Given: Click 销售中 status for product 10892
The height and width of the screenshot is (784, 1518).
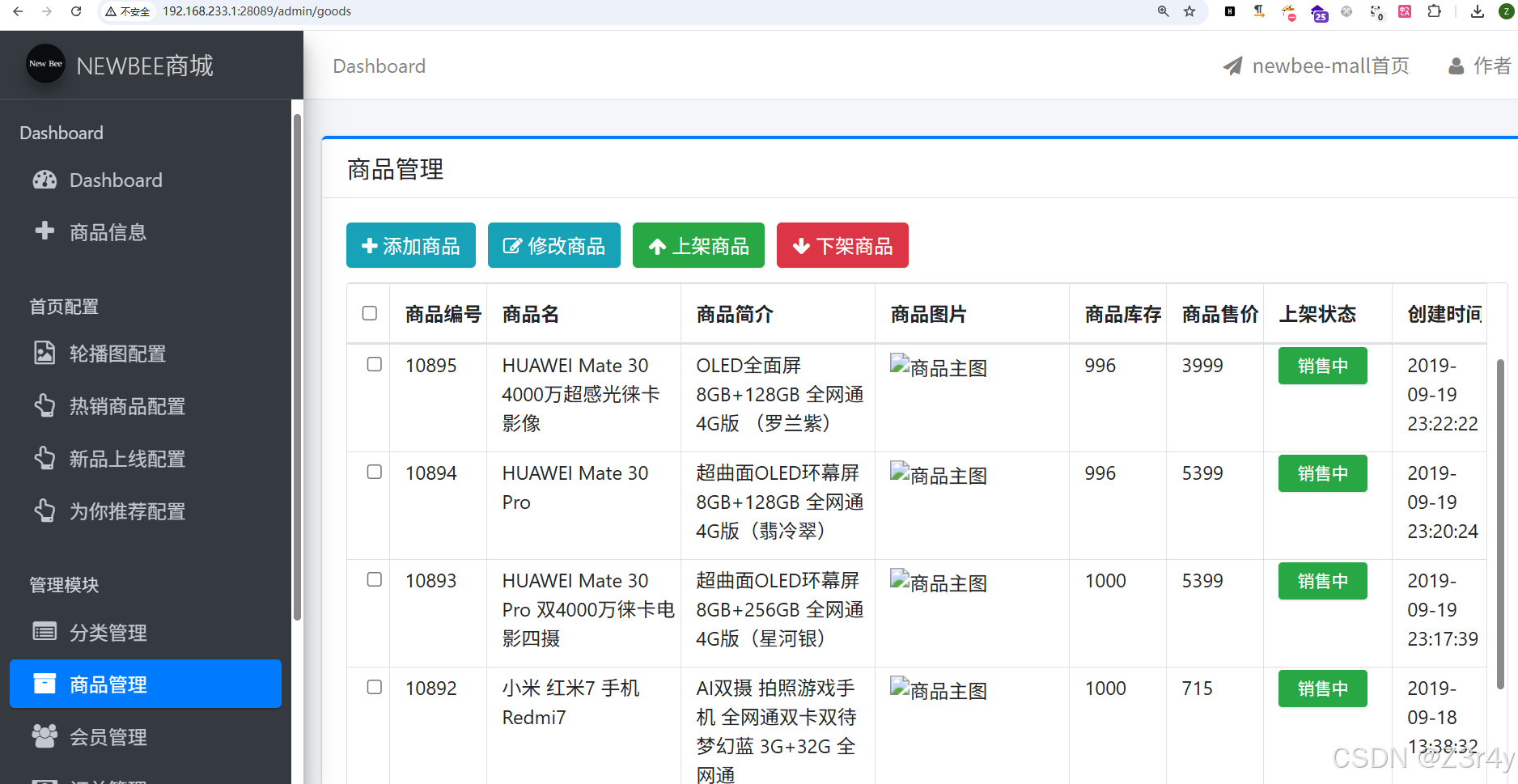Looking at the screenshot, I should click(1323, 689).
